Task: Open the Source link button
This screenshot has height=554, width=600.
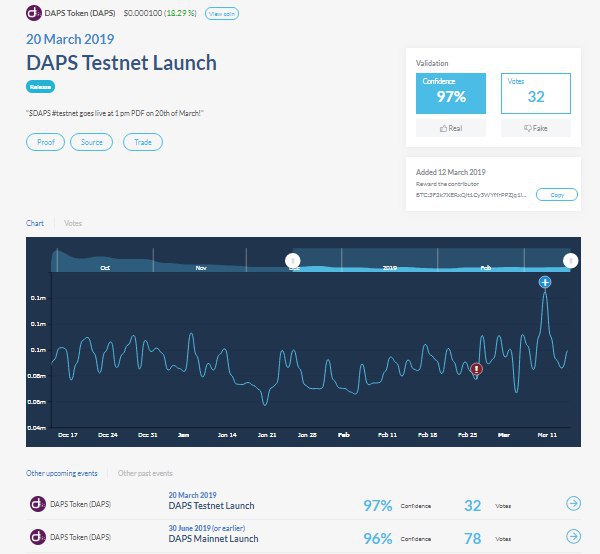Action: (91, 142)
